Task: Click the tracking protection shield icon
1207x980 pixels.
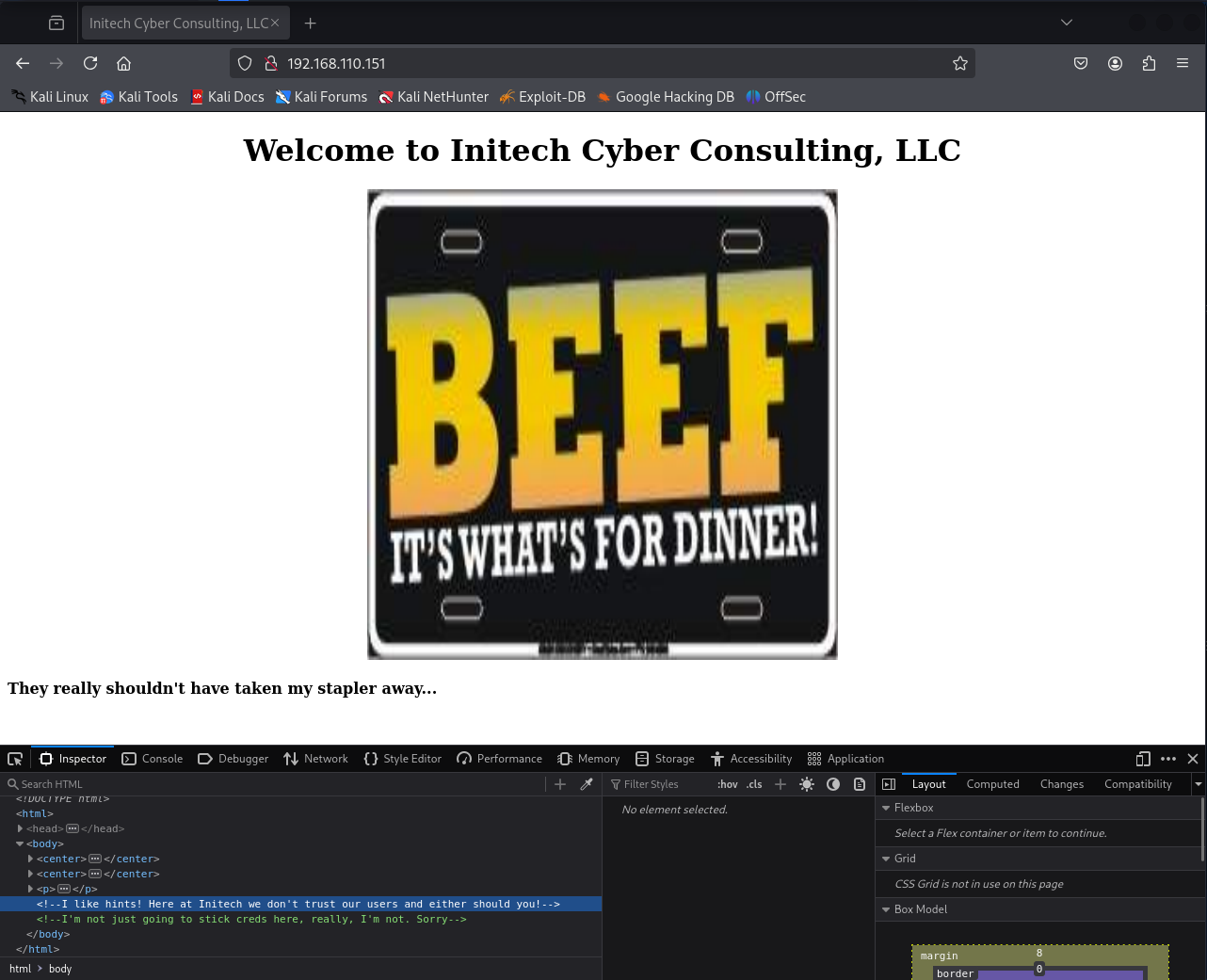Action: click(244, 63)
